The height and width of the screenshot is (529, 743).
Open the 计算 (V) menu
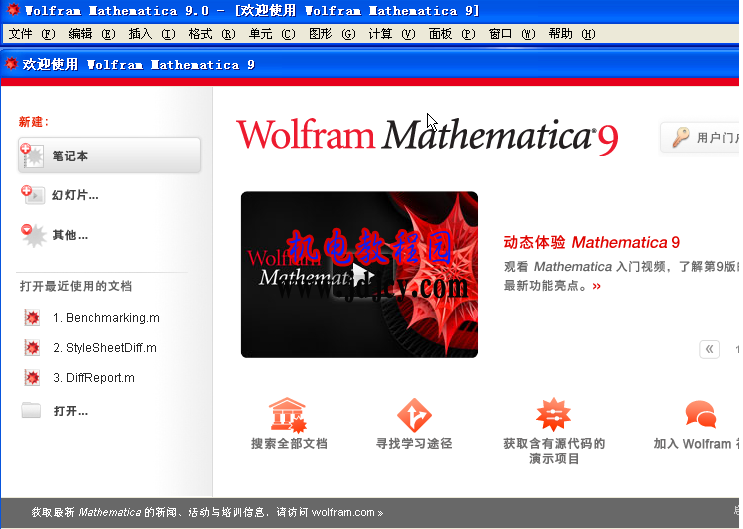tap(392, 34)
